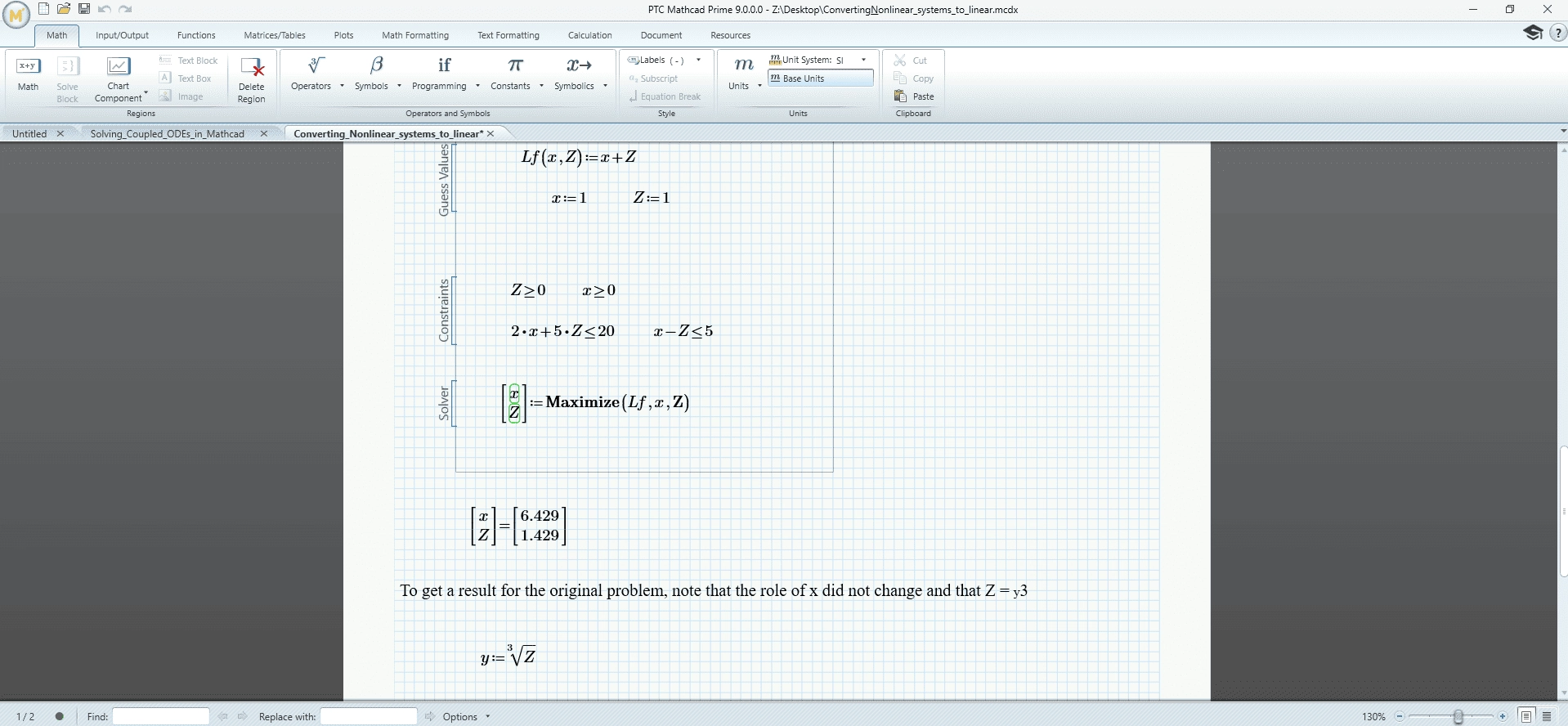Zoom out with the minus button

pyautogui.click(x=1400, y=716)
